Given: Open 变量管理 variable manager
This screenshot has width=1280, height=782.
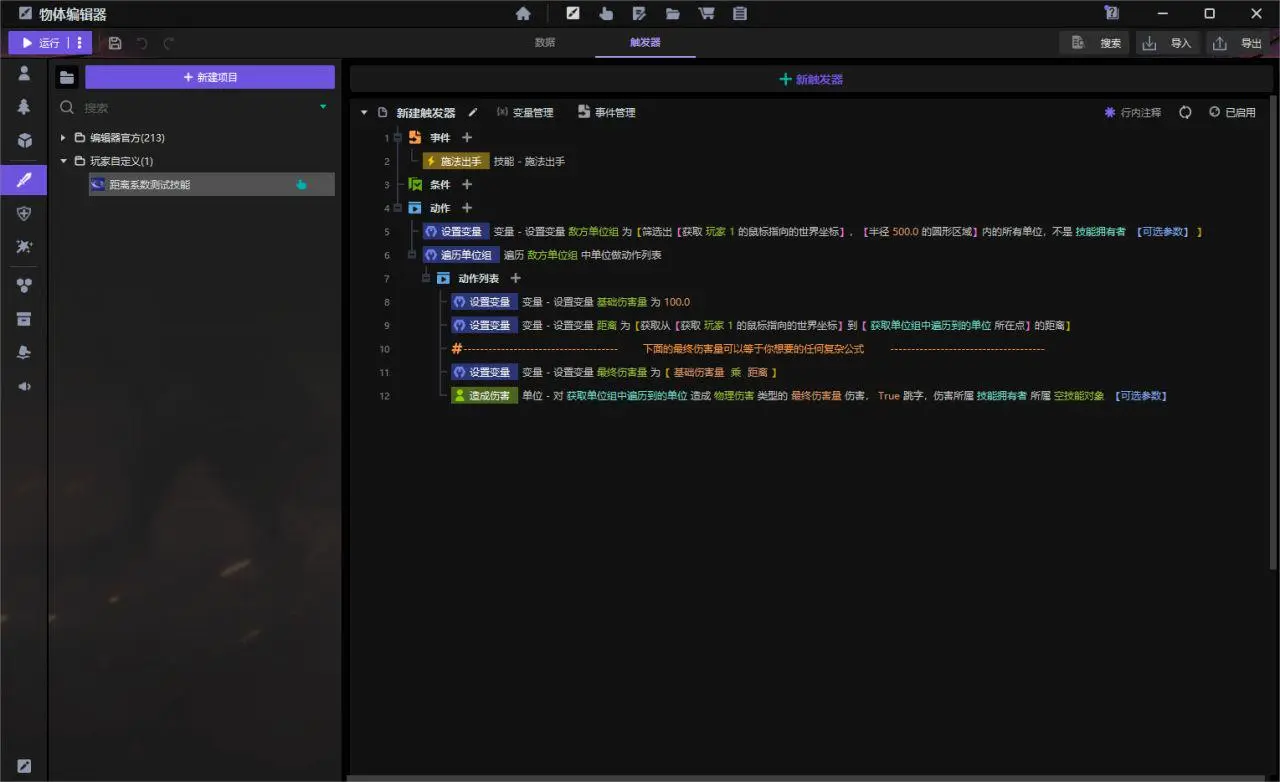Looking at the screenshot, I should 525,113.
